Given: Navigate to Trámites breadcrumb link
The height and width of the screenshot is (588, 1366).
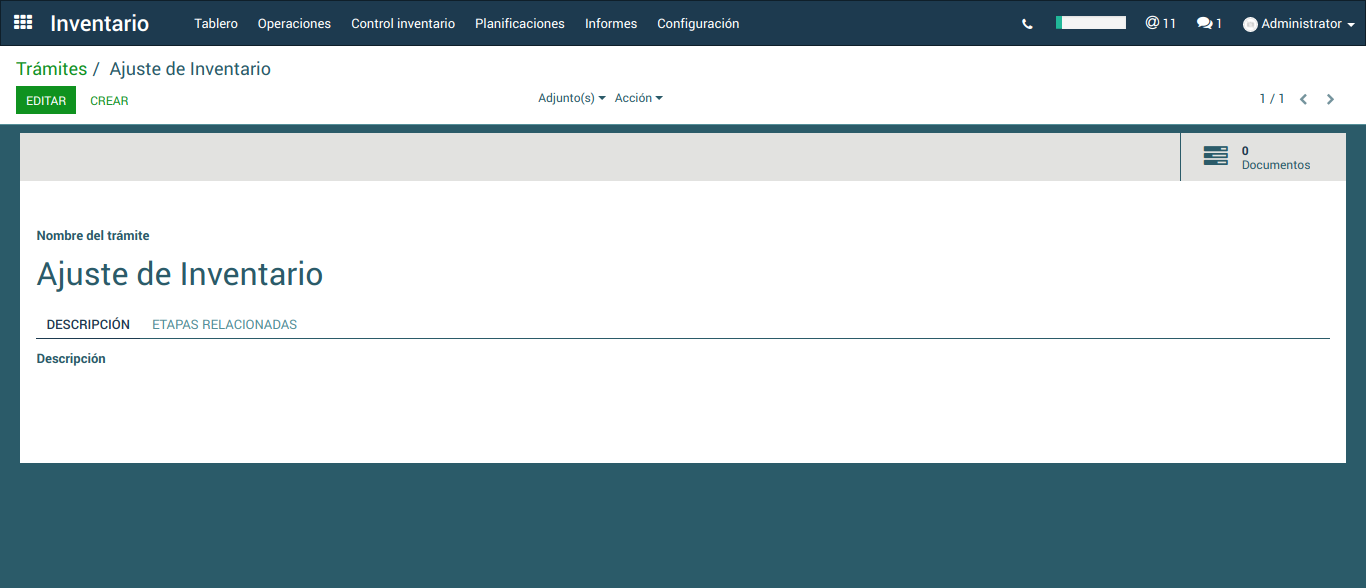Looking at the screenshot, I should (x=51, y=69).
